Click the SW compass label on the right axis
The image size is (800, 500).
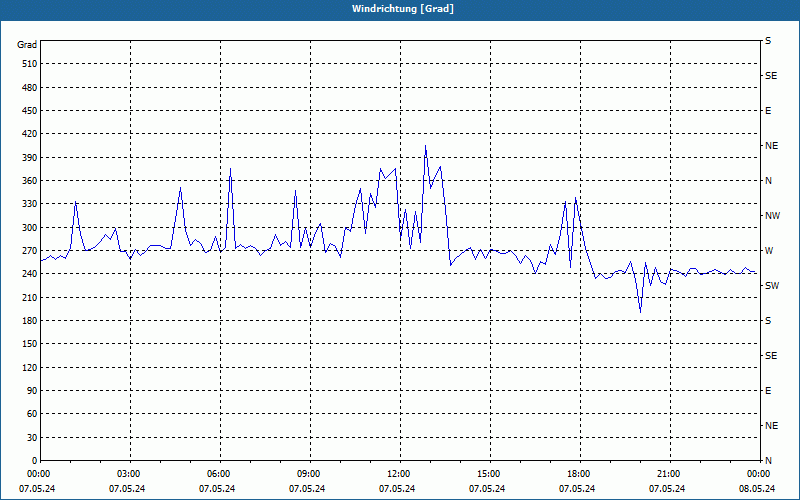pyautogui.click(x=772, y=286)
